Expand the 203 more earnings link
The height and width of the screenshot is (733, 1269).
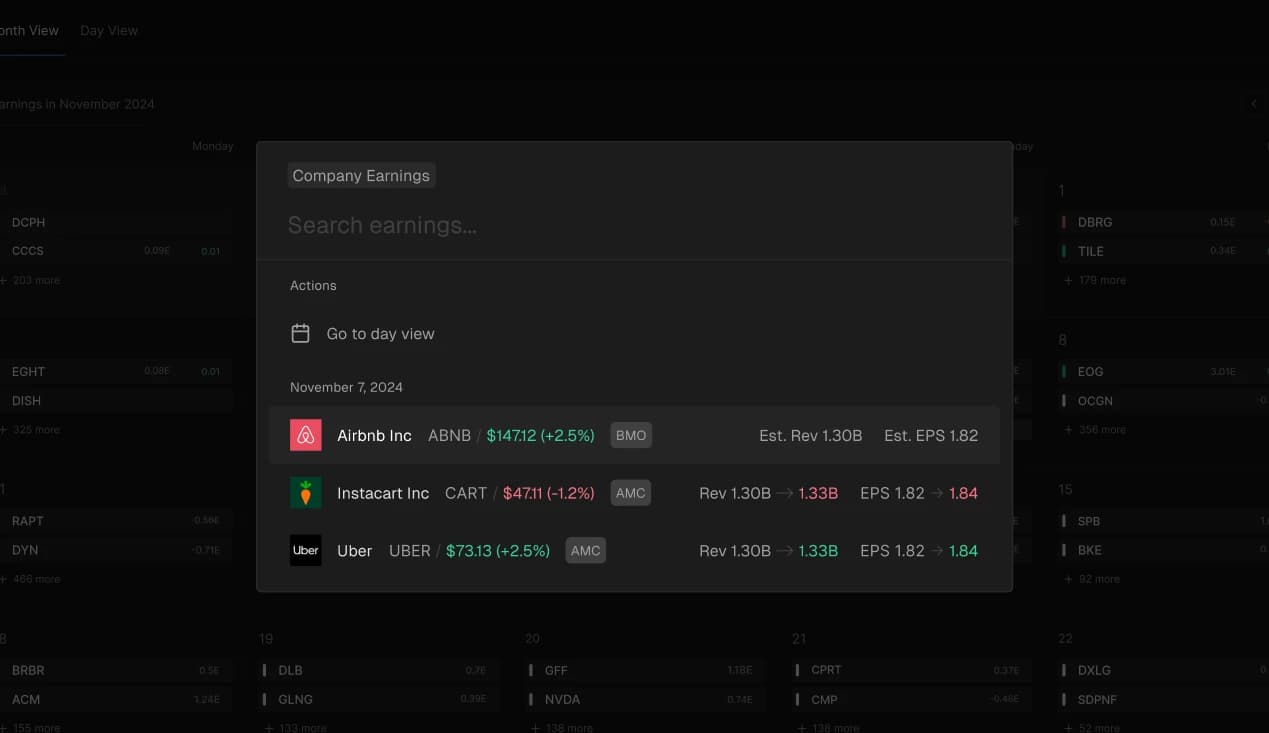[x=30, y=280]
